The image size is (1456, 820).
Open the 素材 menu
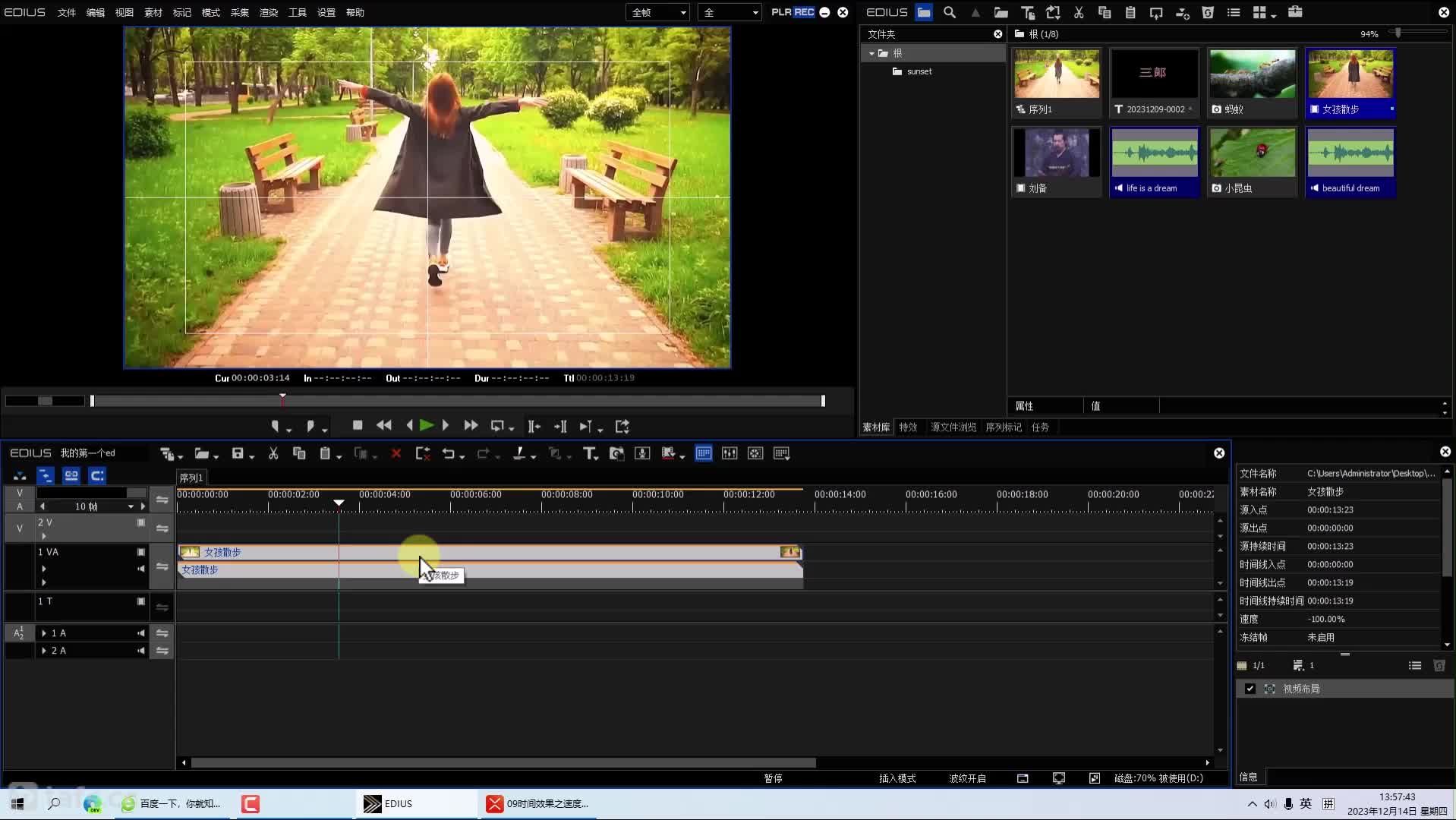(x=153, y=12)
